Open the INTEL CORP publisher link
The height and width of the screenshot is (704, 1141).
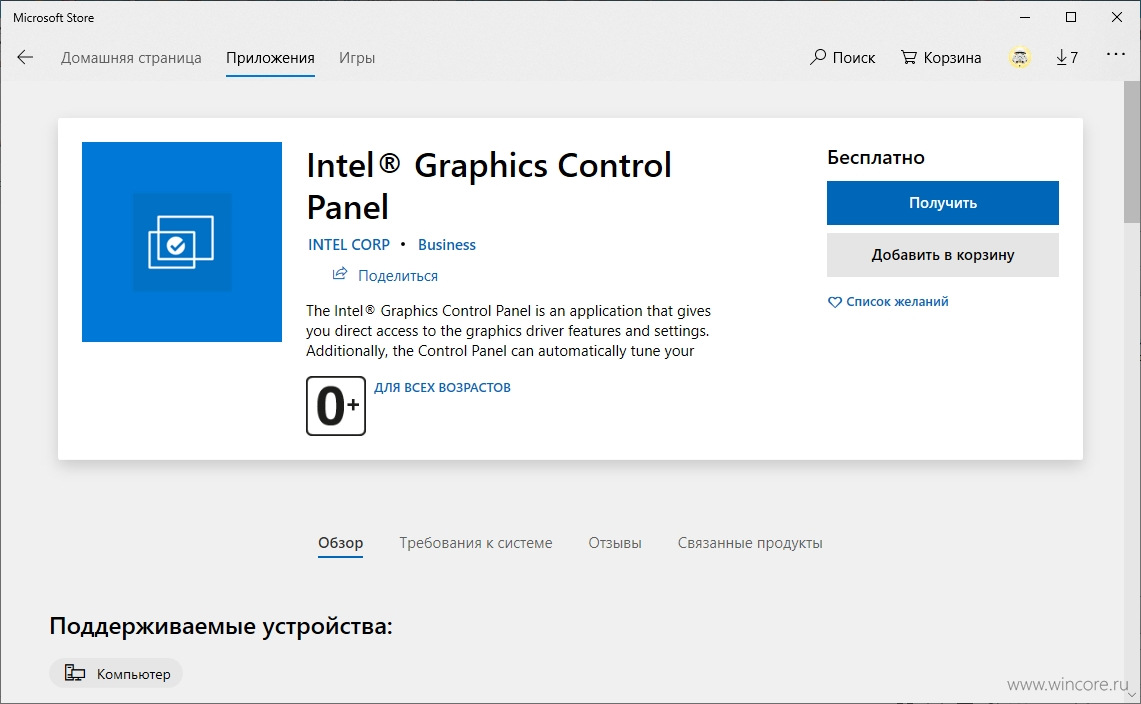click(349, 245)
